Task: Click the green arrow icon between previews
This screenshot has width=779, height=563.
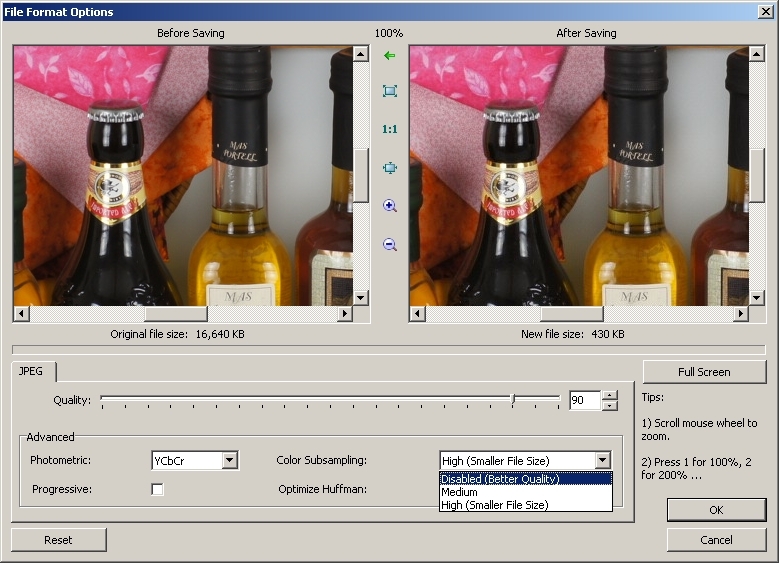Action: coord(390,56)
